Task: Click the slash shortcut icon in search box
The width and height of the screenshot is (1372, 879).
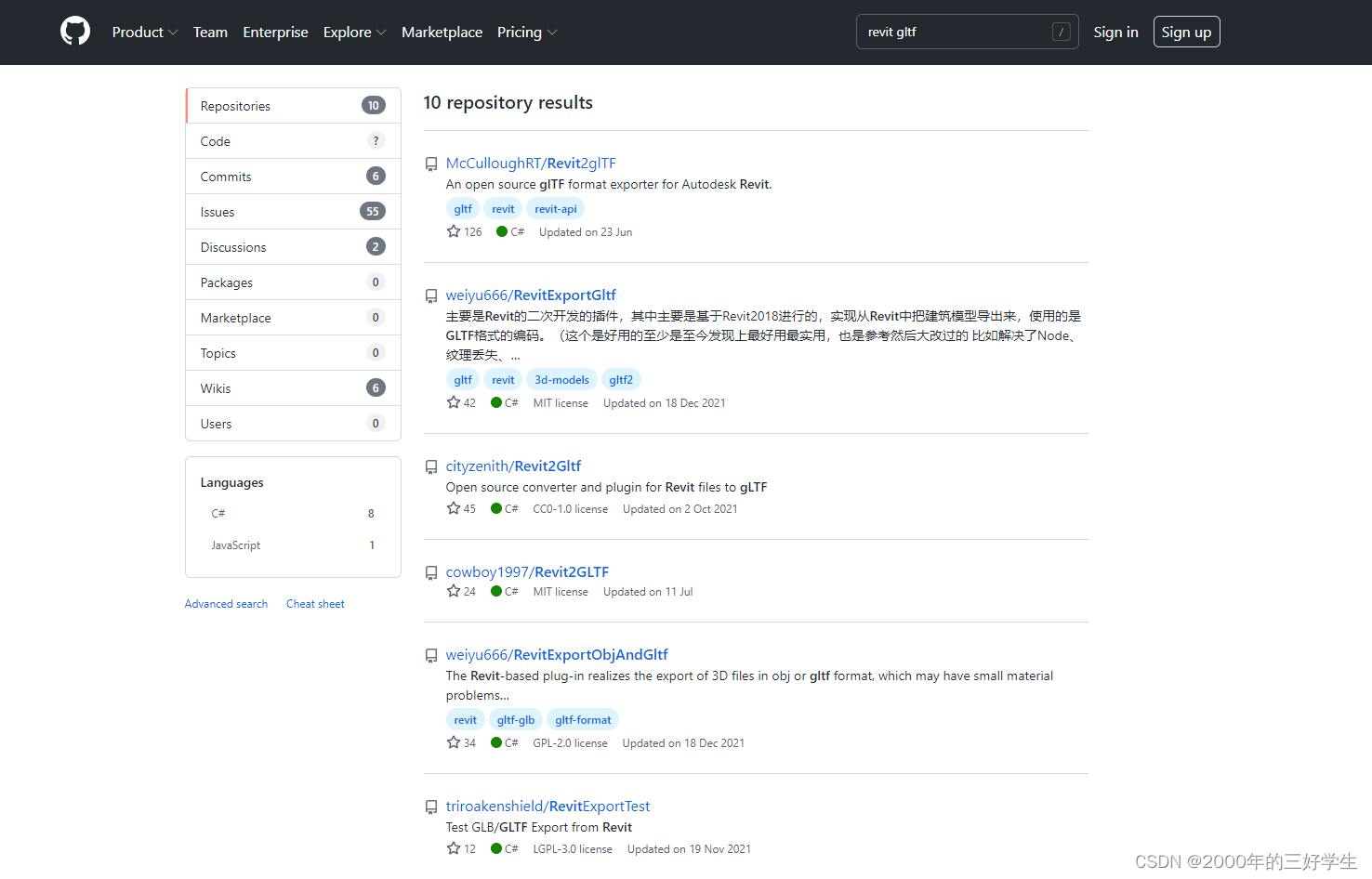Action: coord(1061,32)
